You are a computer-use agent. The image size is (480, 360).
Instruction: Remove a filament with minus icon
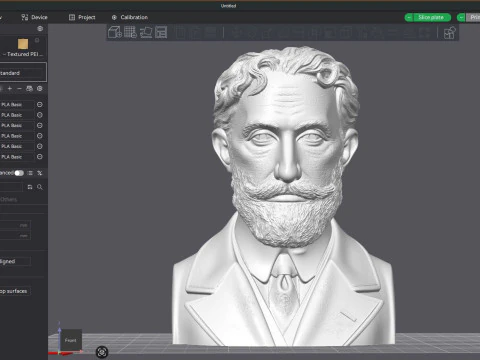click(x=19, y=89)
